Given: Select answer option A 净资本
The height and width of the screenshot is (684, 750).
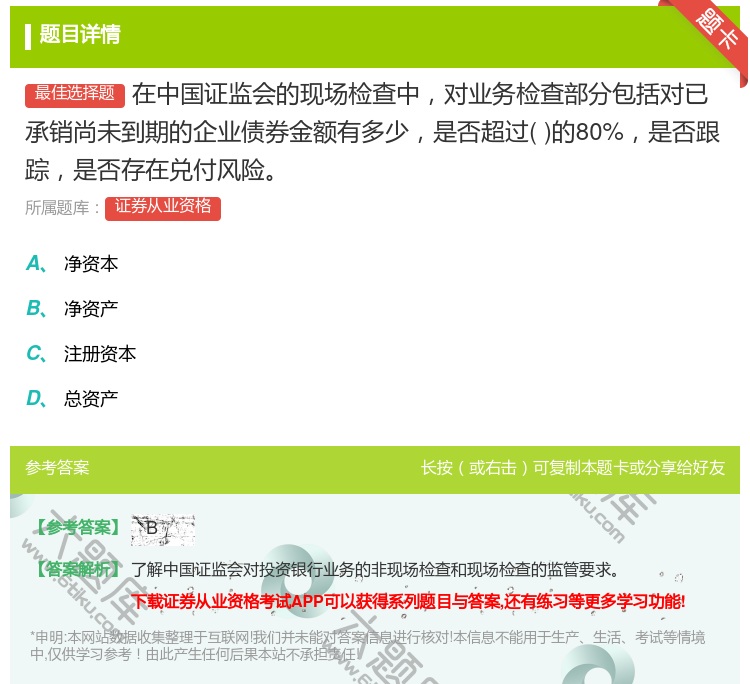Looking at the screenshot, I should [72, 264].
